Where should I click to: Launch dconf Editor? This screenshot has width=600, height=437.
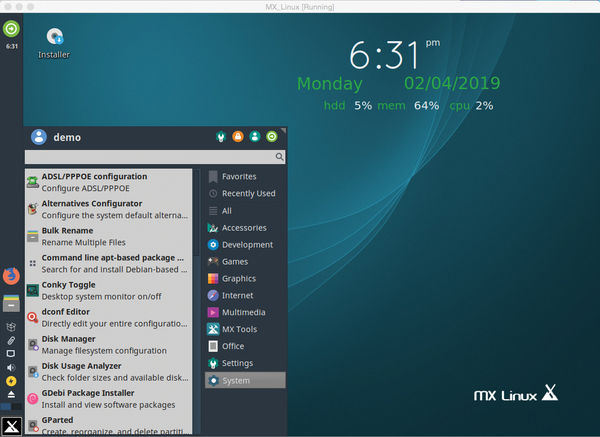point(109,318)
